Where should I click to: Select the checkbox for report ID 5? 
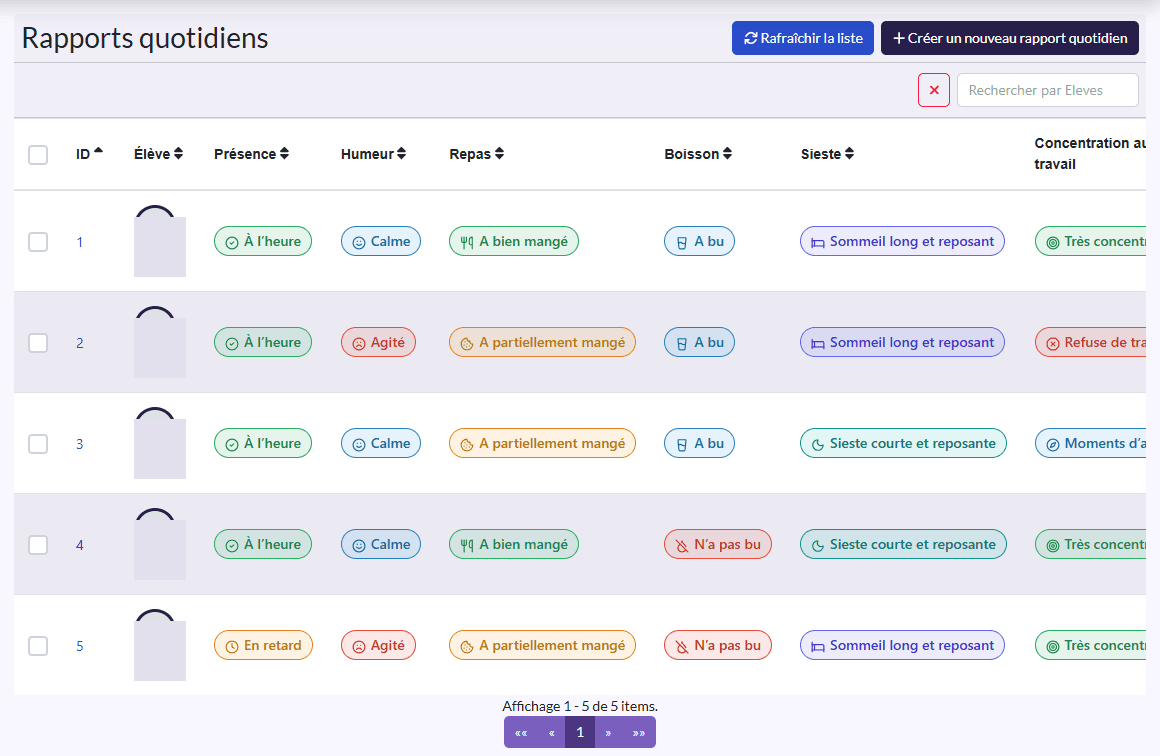click(x=38, y=646)
